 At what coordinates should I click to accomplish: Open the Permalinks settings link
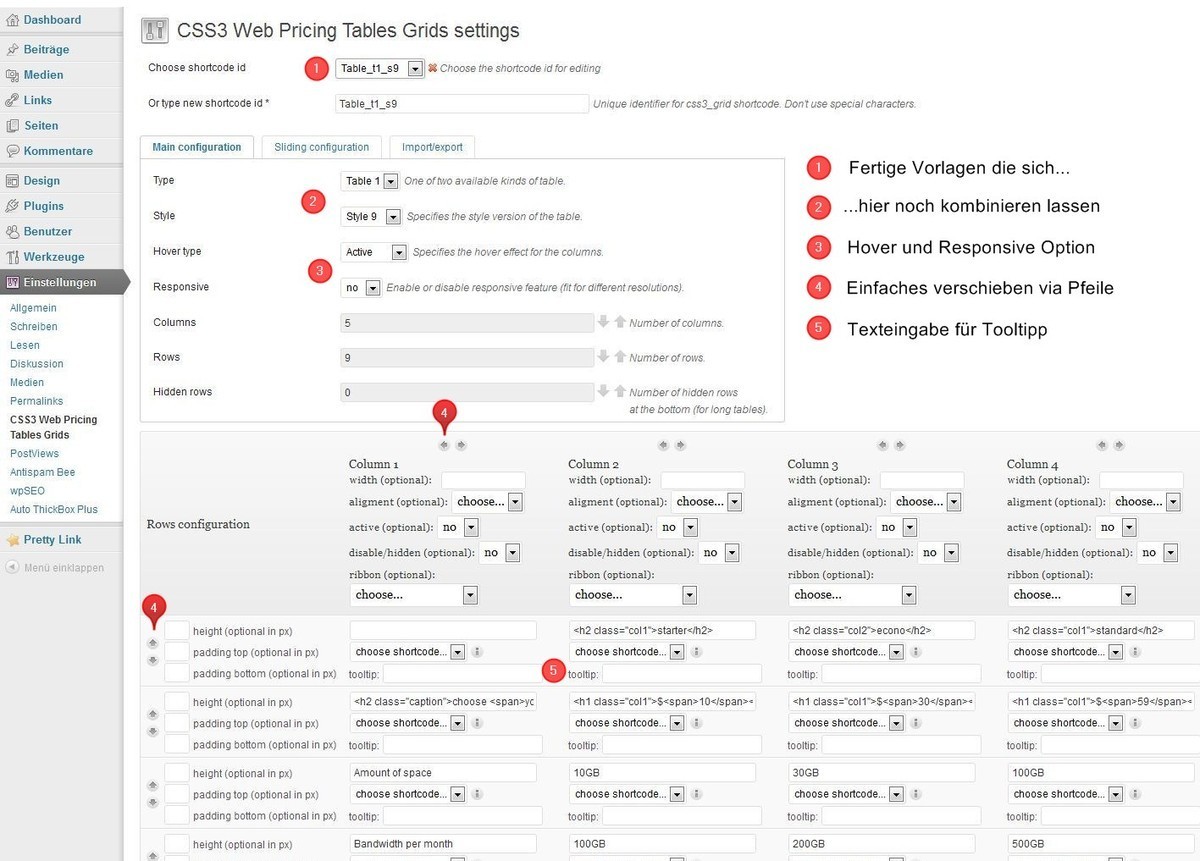36,401
